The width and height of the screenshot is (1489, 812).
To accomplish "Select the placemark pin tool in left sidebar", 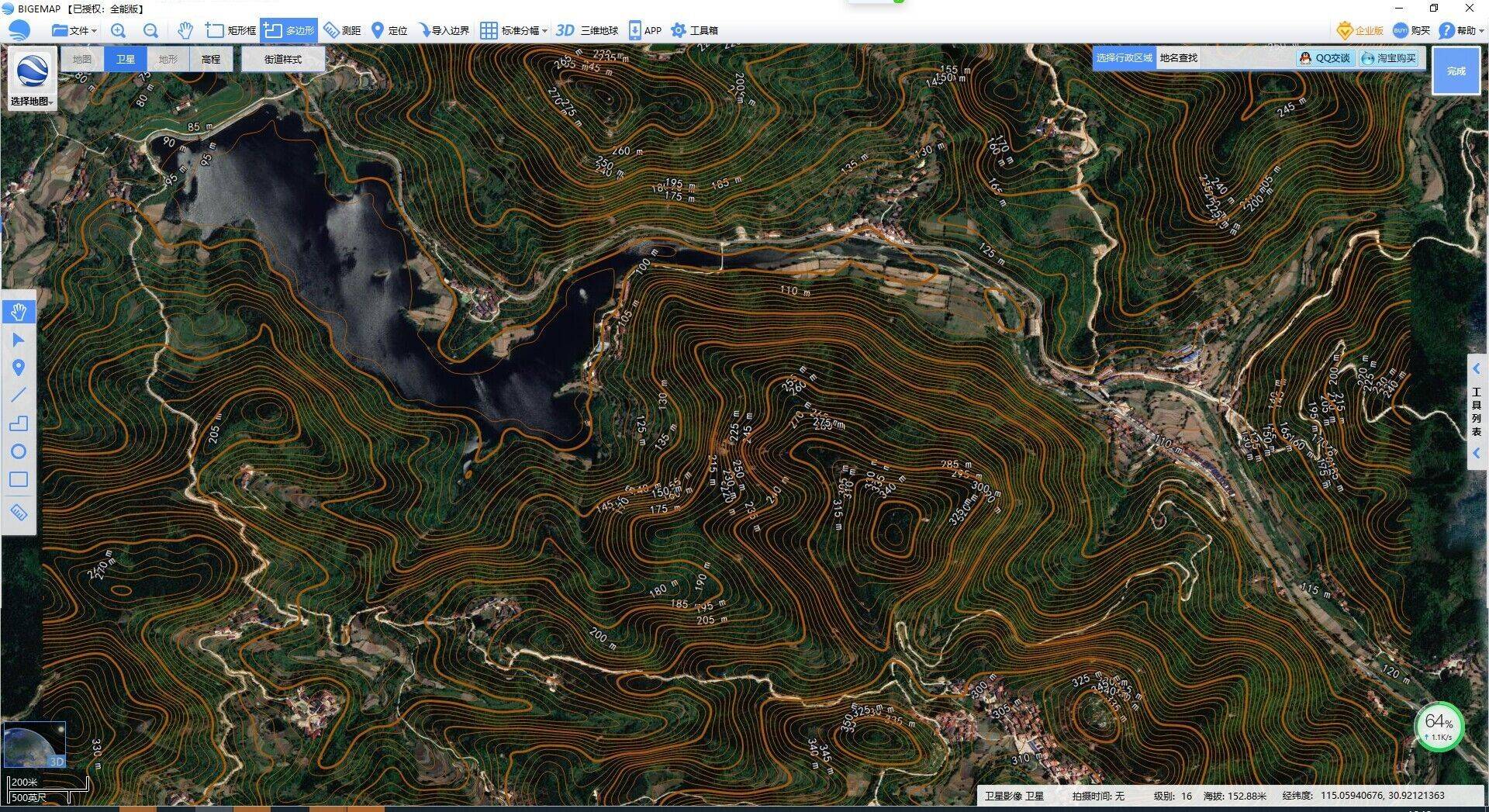I will click(x=19, y=368).
